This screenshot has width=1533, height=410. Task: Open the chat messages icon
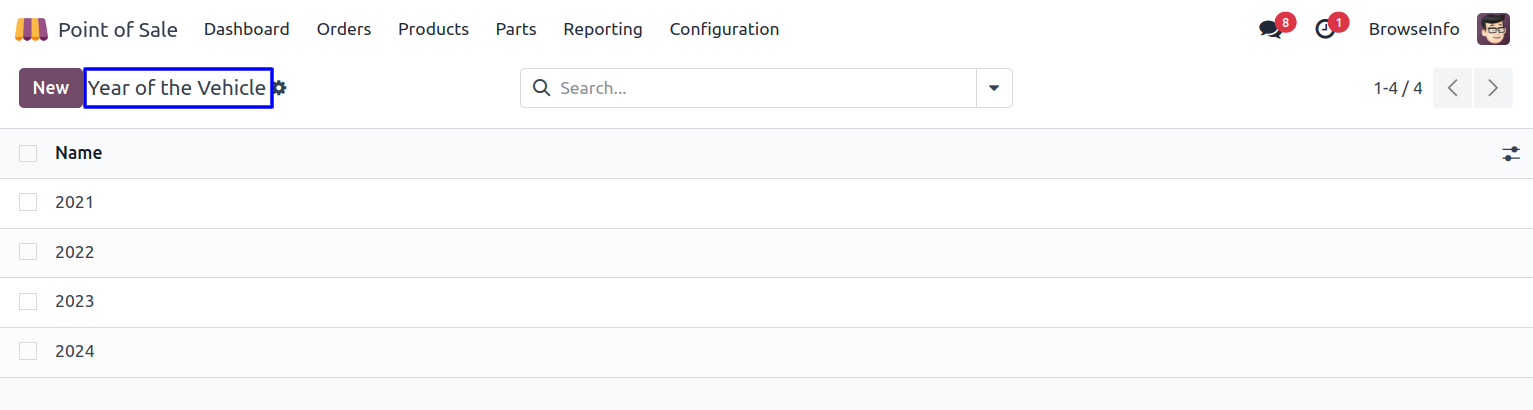point(1270,30)
